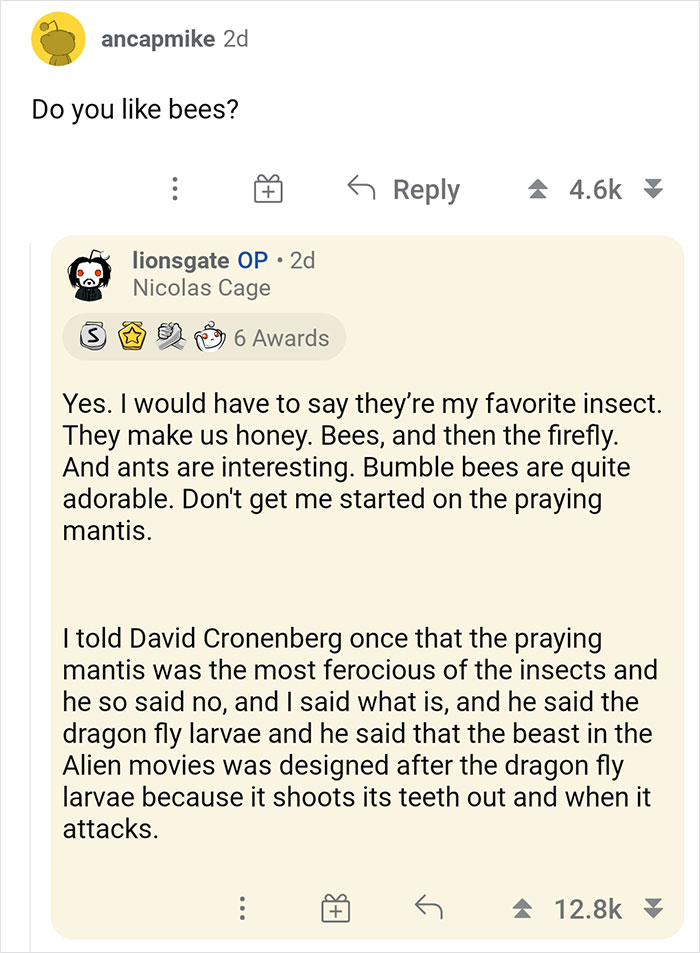
Task: Click the downvote arrow on lionsgate's reply
Action: pos(655,909)
